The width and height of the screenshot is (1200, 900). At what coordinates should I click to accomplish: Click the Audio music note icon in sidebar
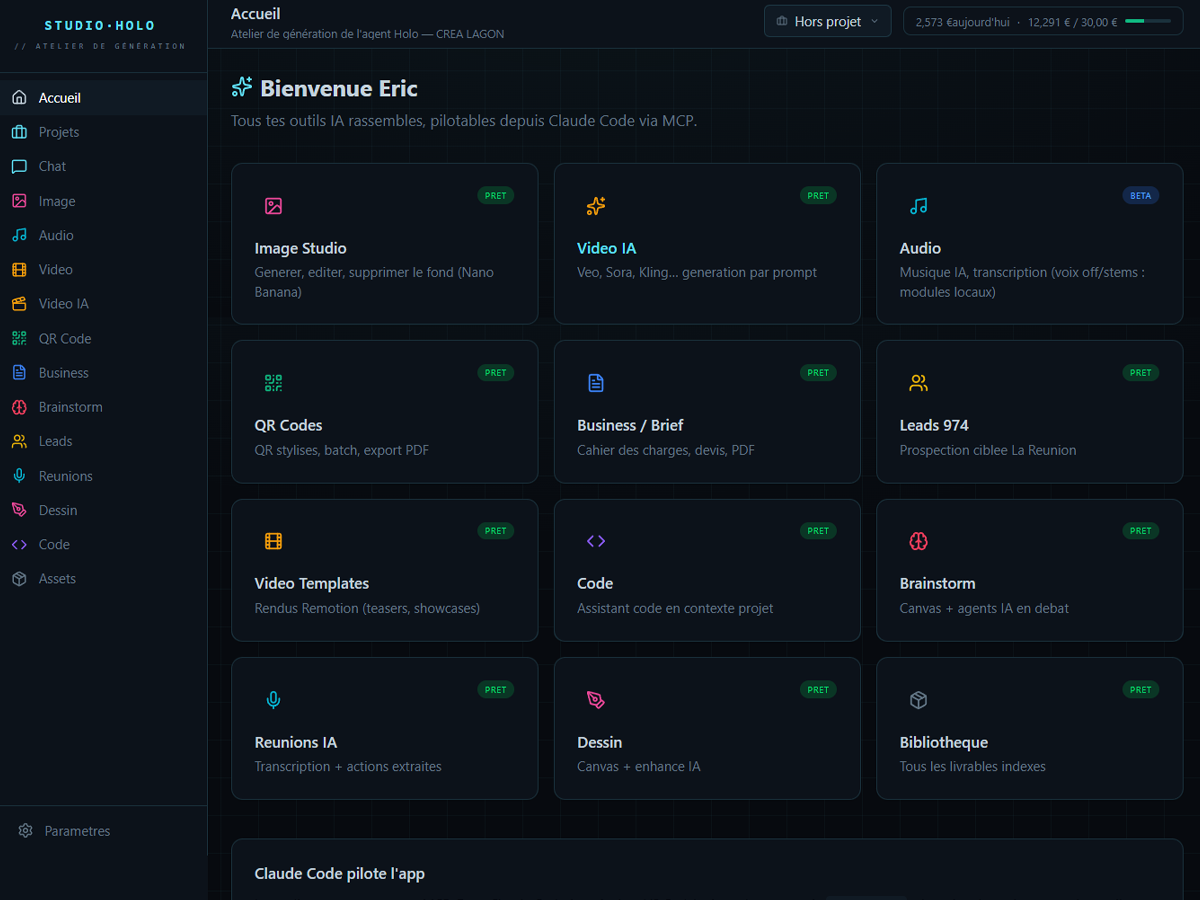pyautogui.click(x=19, y=235)
